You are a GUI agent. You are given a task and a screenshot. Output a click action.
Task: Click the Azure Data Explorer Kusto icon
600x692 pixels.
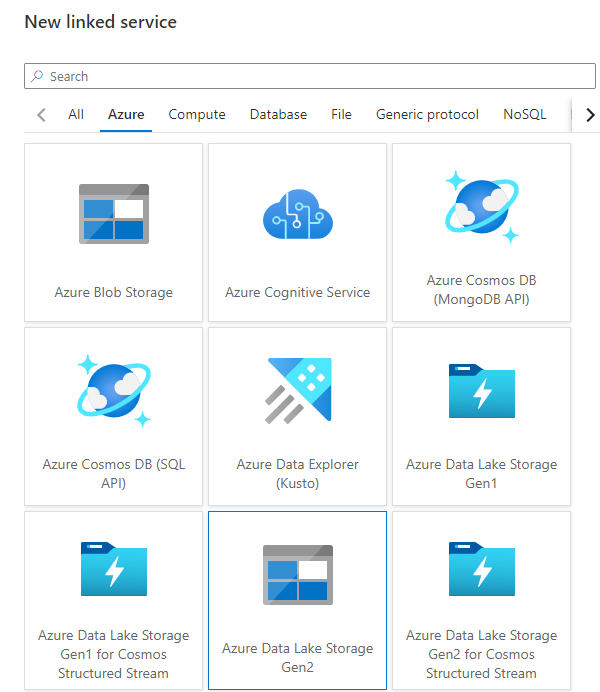click(x=298, y=391)
